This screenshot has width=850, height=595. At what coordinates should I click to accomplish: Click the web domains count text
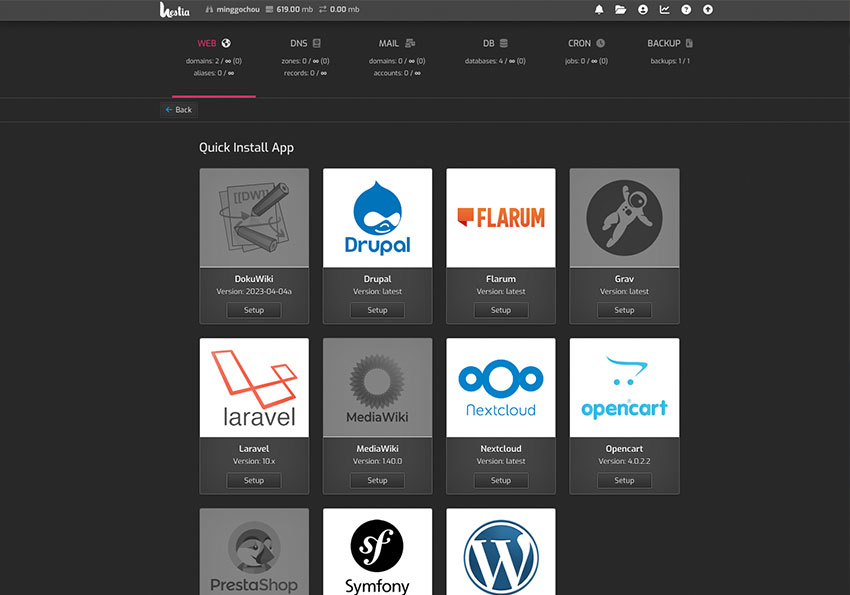[x=214, y=61]
